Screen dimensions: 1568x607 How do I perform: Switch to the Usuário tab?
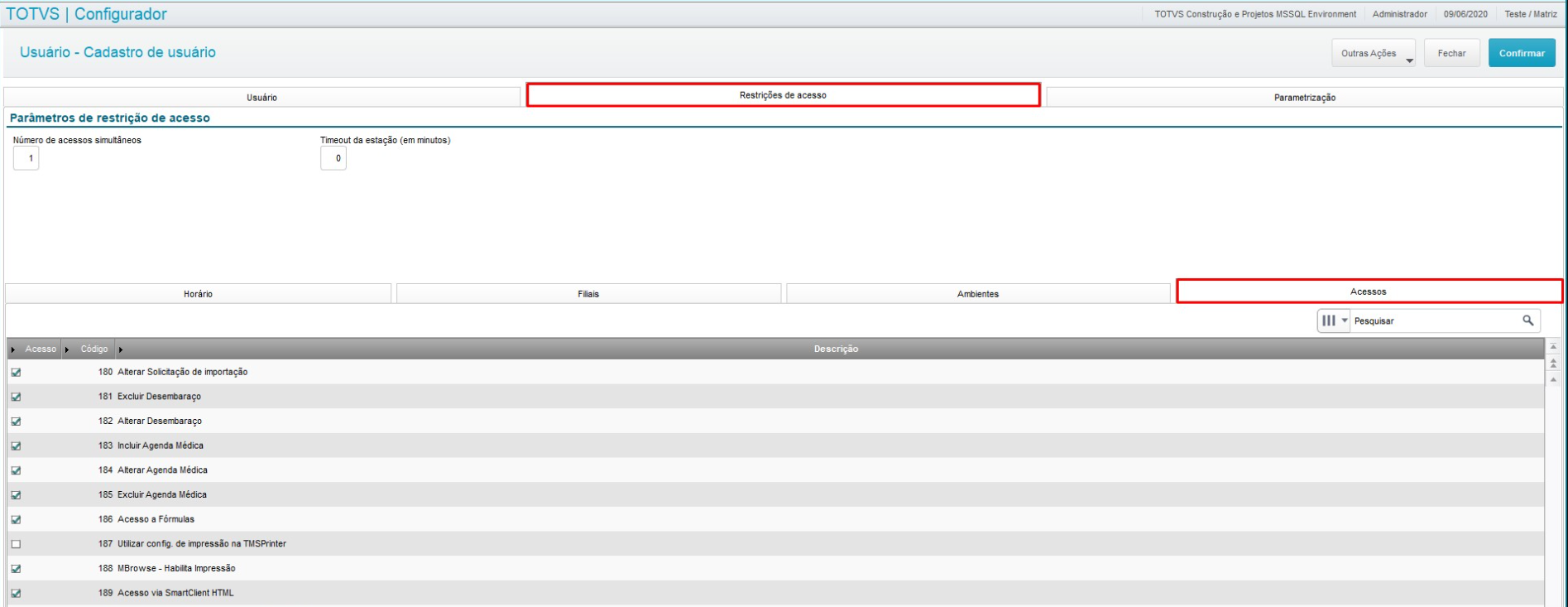point(261,98)
